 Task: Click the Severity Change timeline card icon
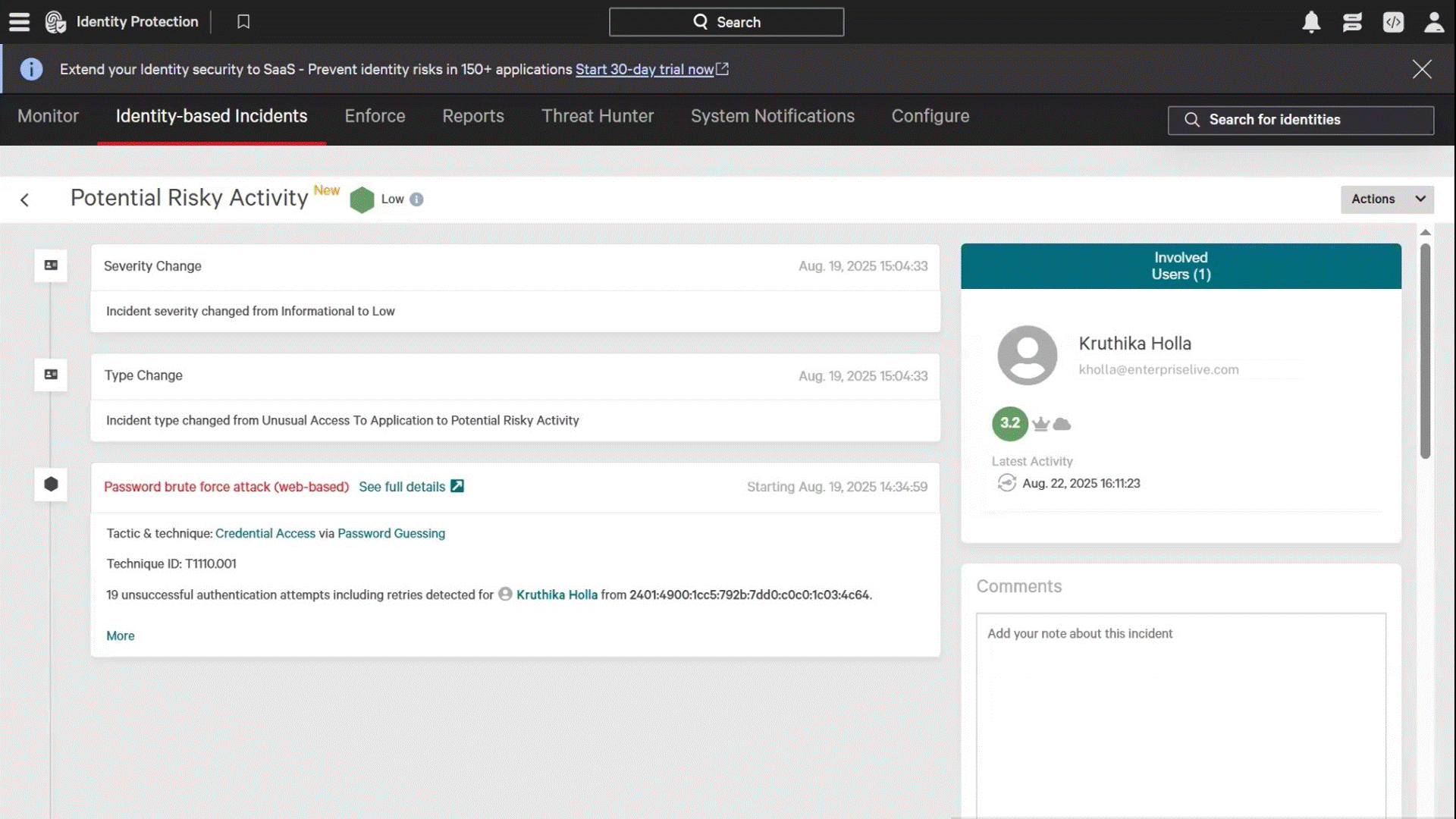pos(51,265)
